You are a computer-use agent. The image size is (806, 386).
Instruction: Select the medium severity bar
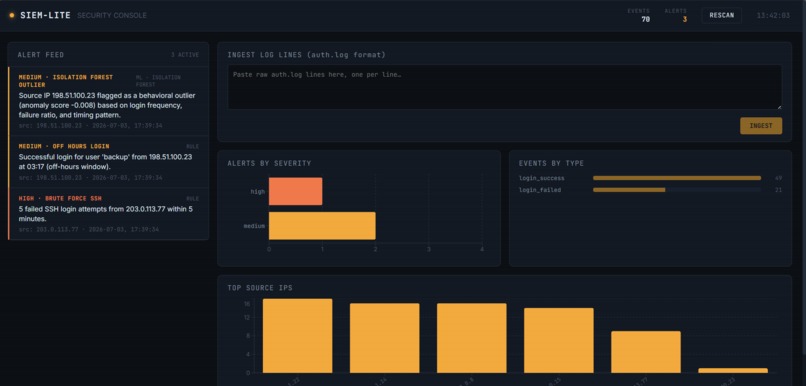tap(322, 226)
